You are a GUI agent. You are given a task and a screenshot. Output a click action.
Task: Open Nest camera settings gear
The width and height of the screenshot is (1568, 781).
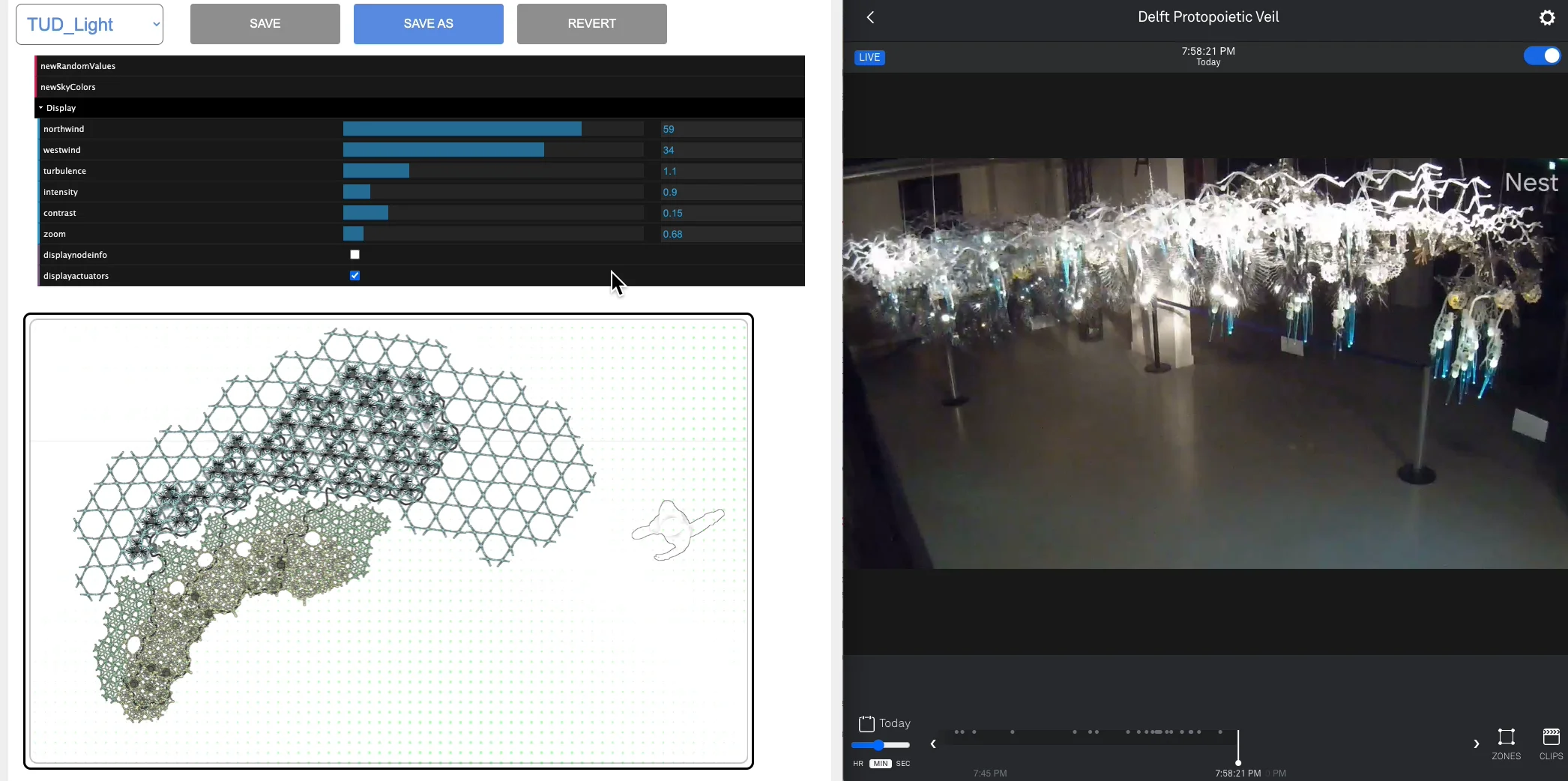1547,17
